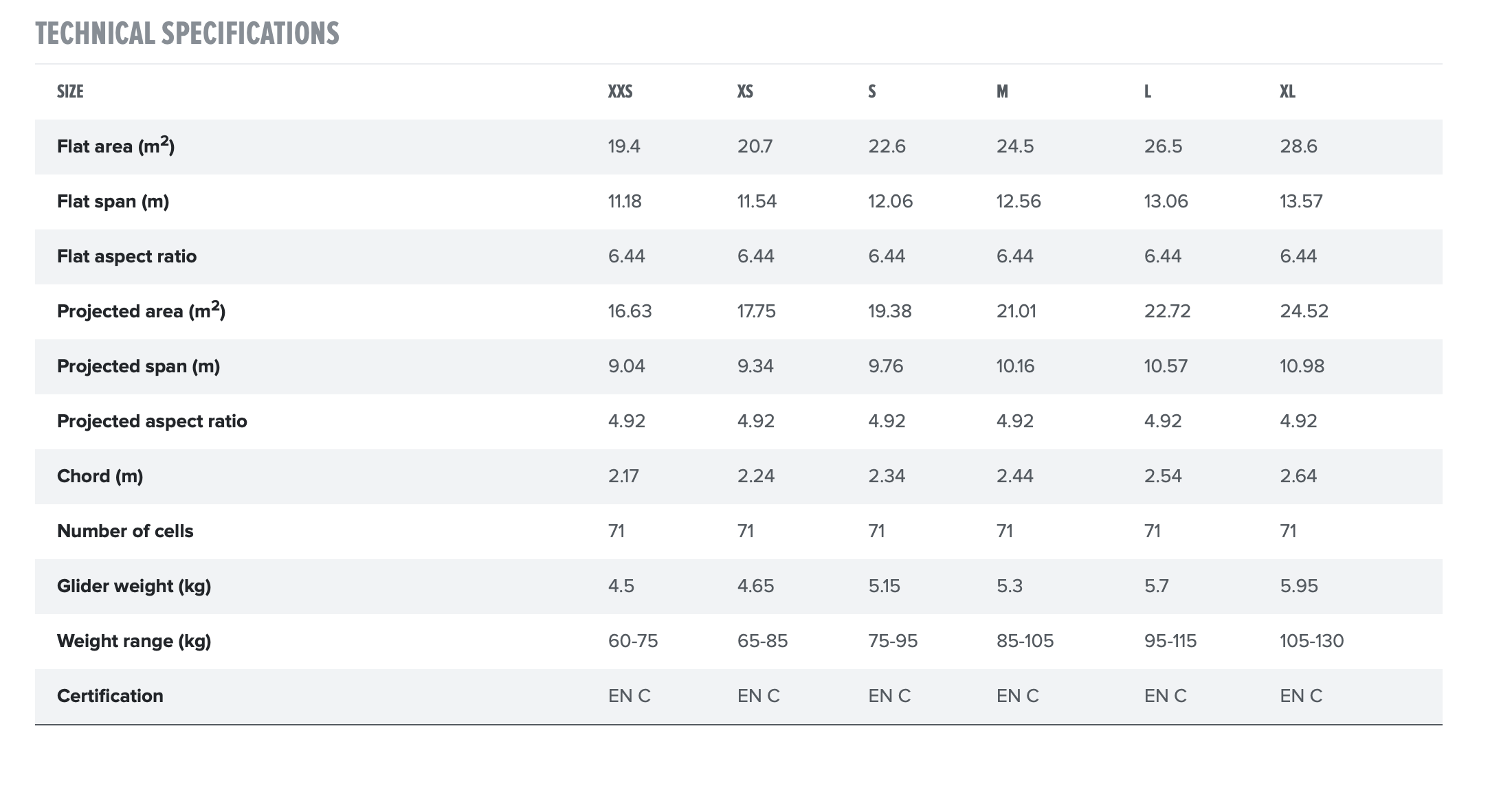Select the Number of cells row label
This screenshot has width=1512, height=790.
click(125, 531)
